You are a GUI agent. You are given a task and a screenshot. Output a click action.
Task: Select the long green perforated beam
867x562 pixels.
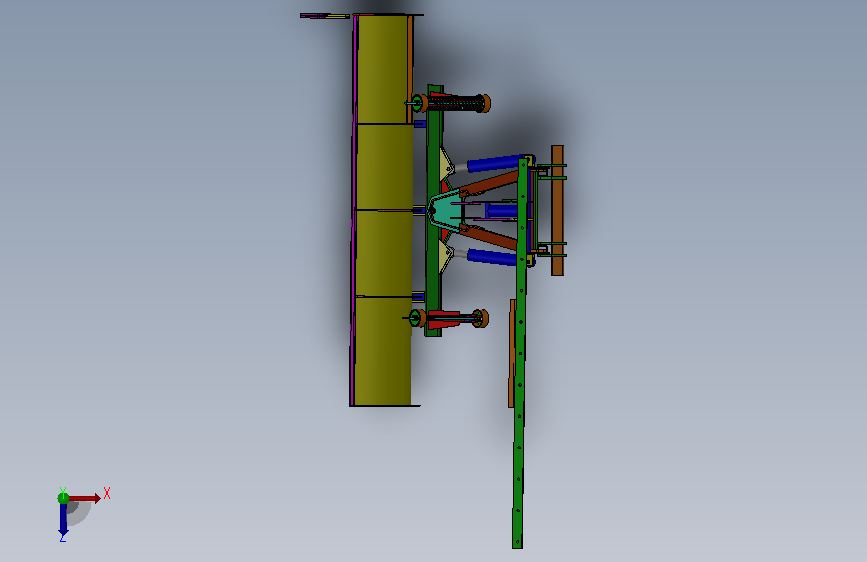click(520, 354)
